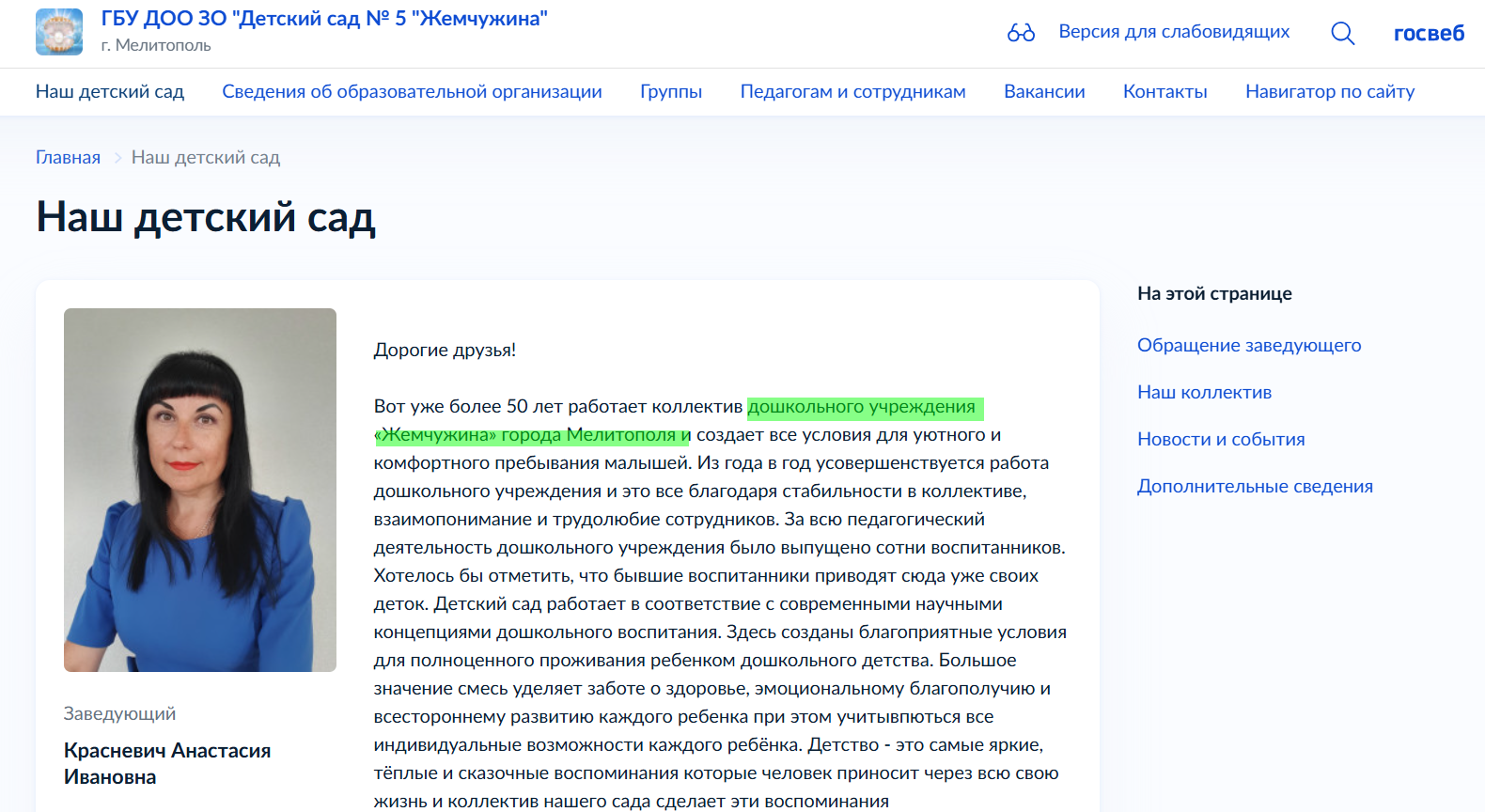Jump to 'Новости и события' section
Image resolution: width=1485 pixels, height=812 pixels.
(x=1221, y=439)
